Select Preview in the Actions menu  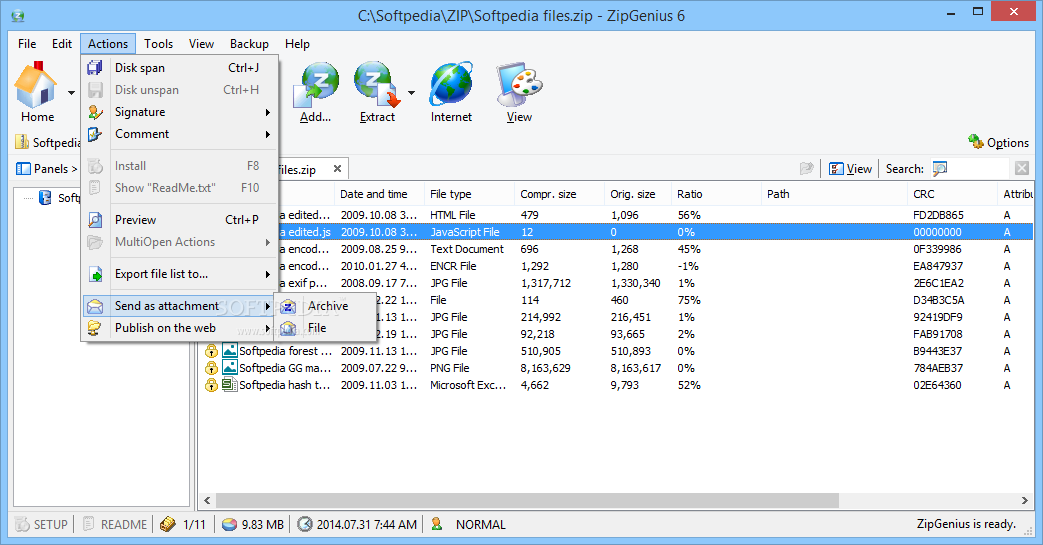180,220
